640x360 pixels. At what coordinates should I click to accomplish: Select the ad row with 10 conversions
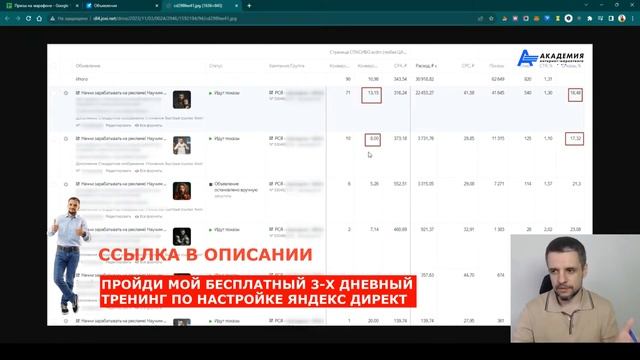[x=66, y=139]
